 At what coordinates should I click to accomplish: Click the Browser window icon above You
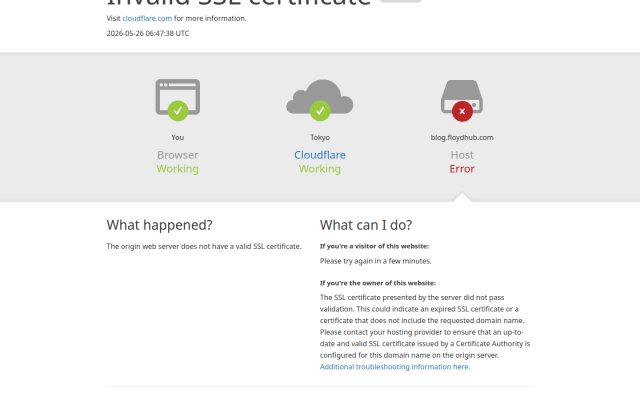click(178, 100)
